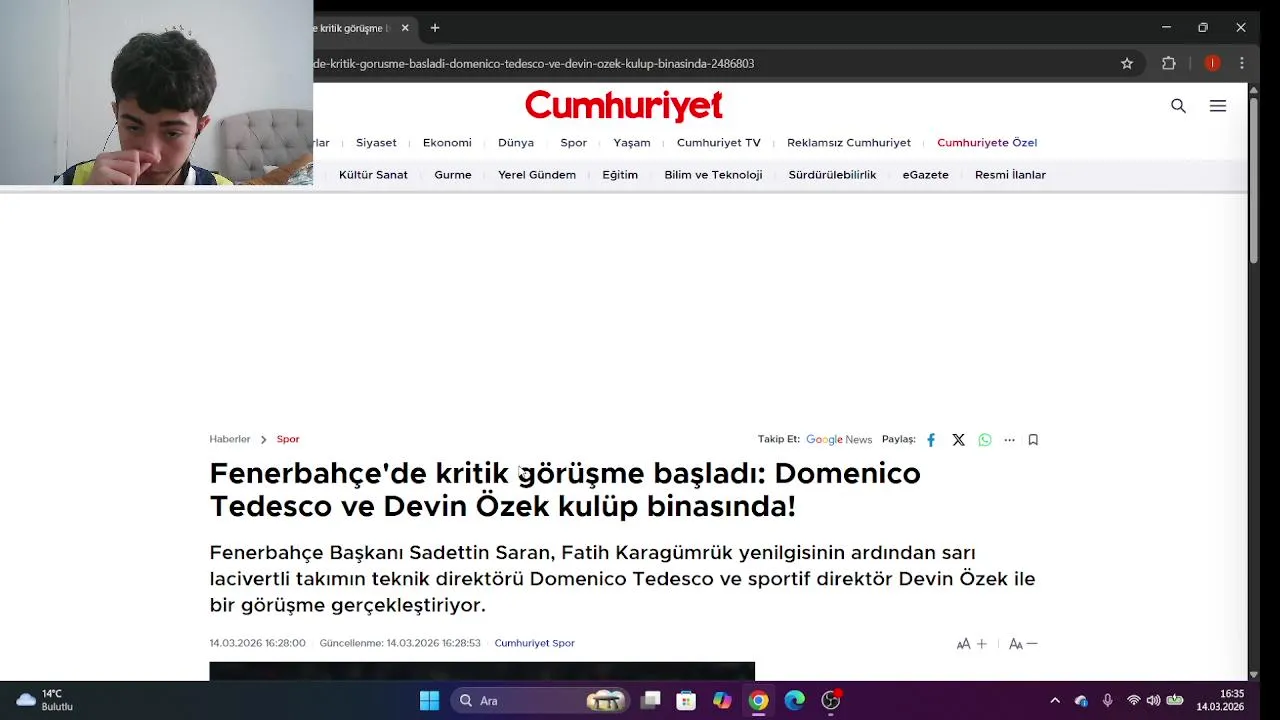Image resolution: width=1280 pixels, height=720 pixels.
Task: Go to the Siyaset section
Action: 376,143
